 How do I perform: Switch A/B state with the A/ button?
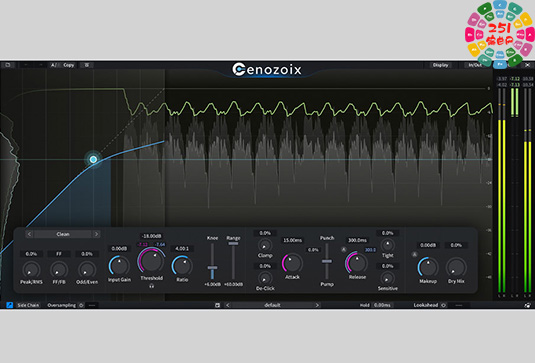(53, 65)
